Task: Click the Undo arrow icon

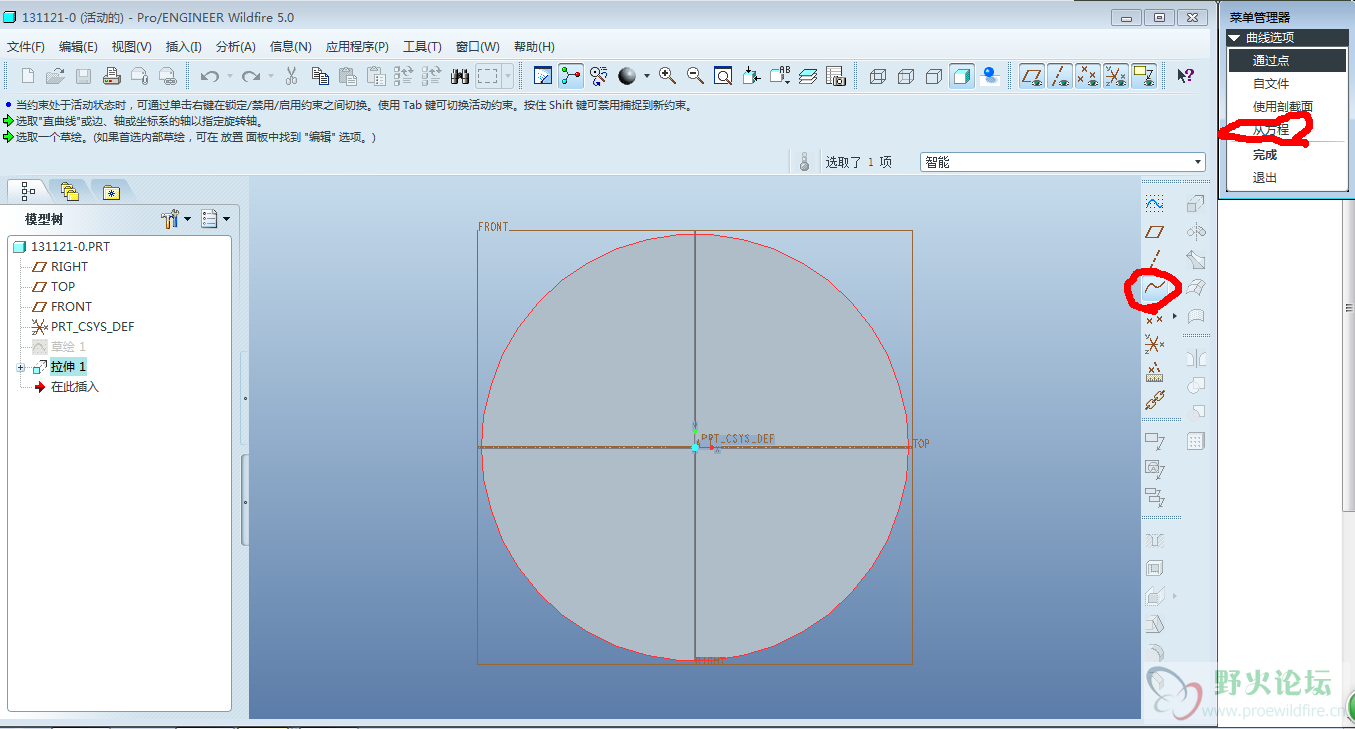Action: point(210,76)
